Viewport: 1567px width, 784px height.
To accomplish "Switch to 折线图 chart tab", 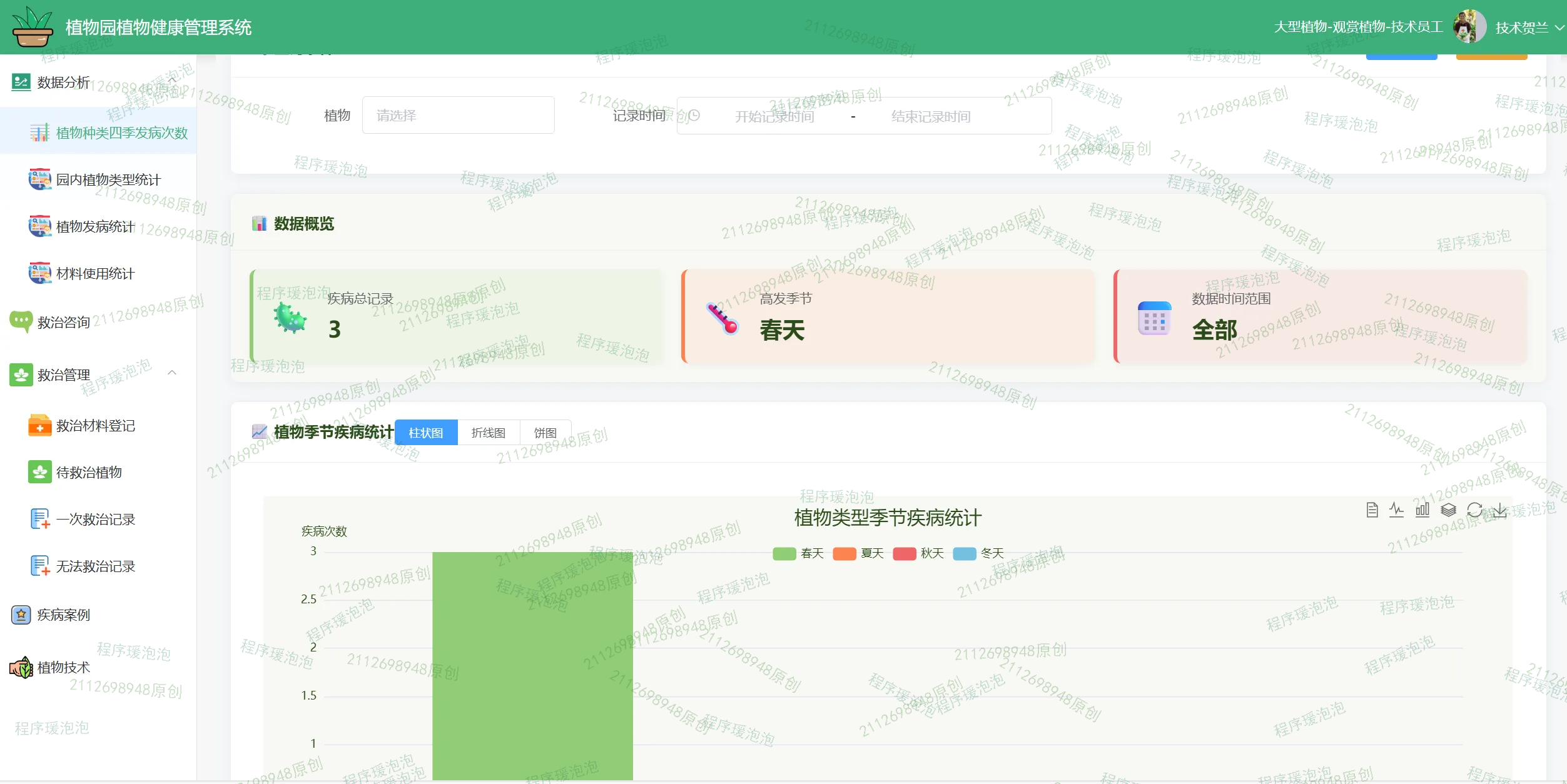I will [x=488, y=433].
